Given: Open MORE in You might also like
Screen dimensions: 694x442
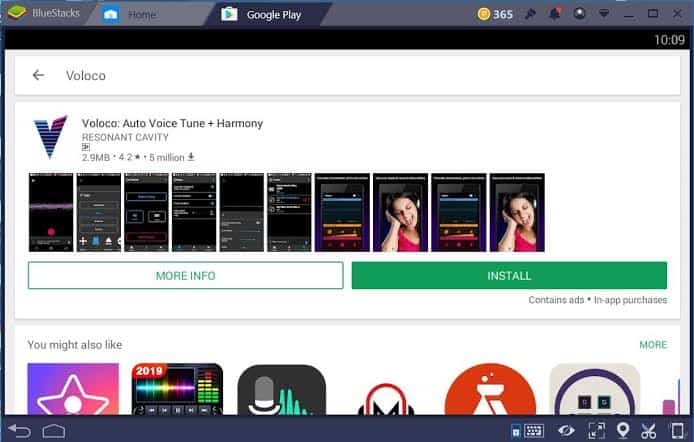Looking at the screenshot, I should tap(653, 345).
